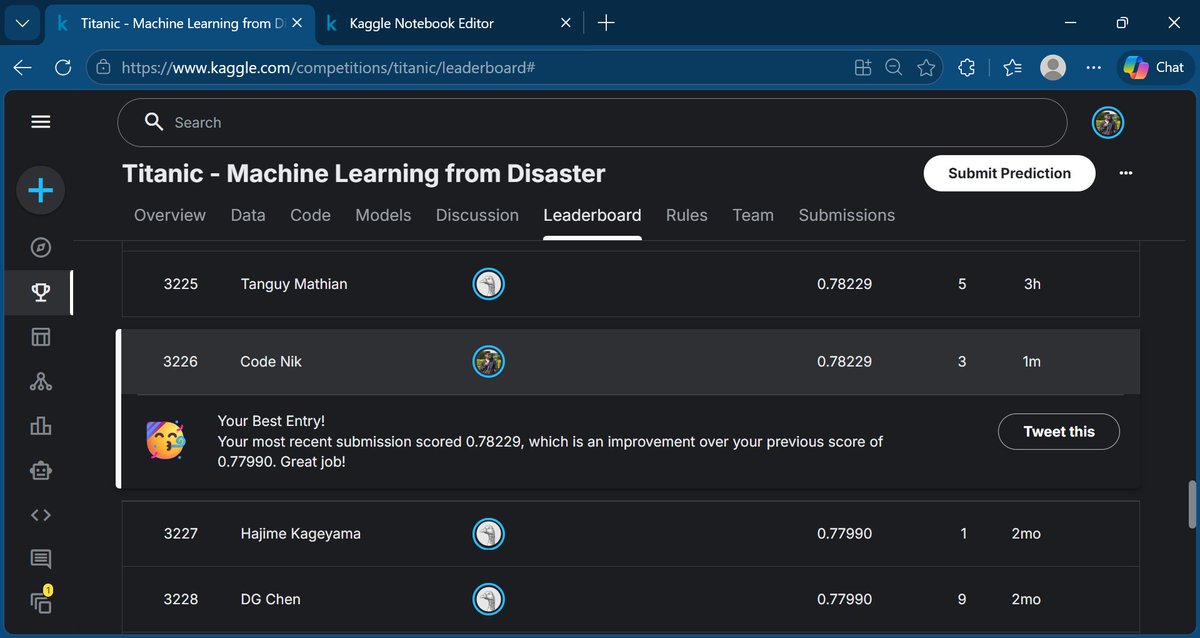Click the Tweet this button
This screenshot has height=638, width=1200.
click(x=1059, y=432)
